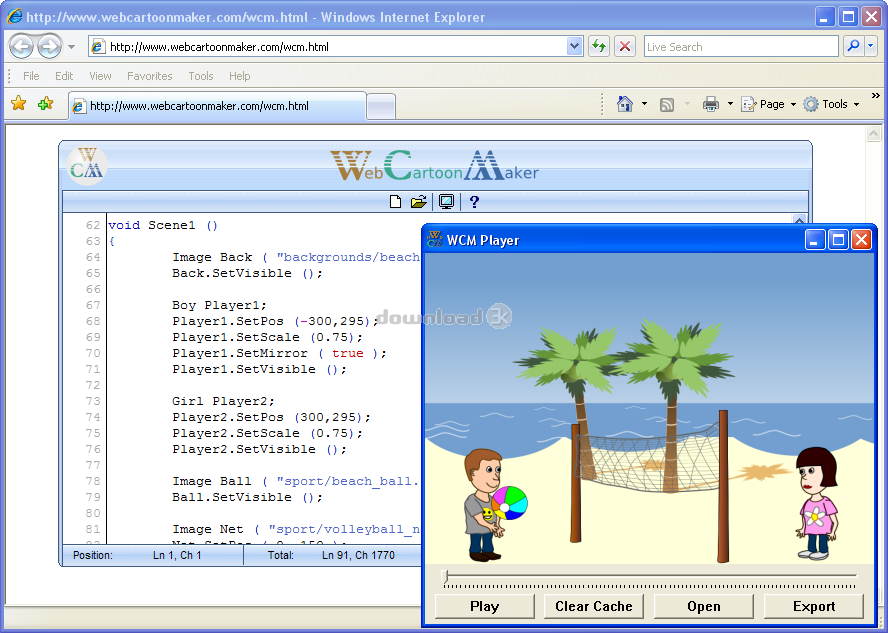Click the monitor preview icon in toolbar

click(446, 202)
